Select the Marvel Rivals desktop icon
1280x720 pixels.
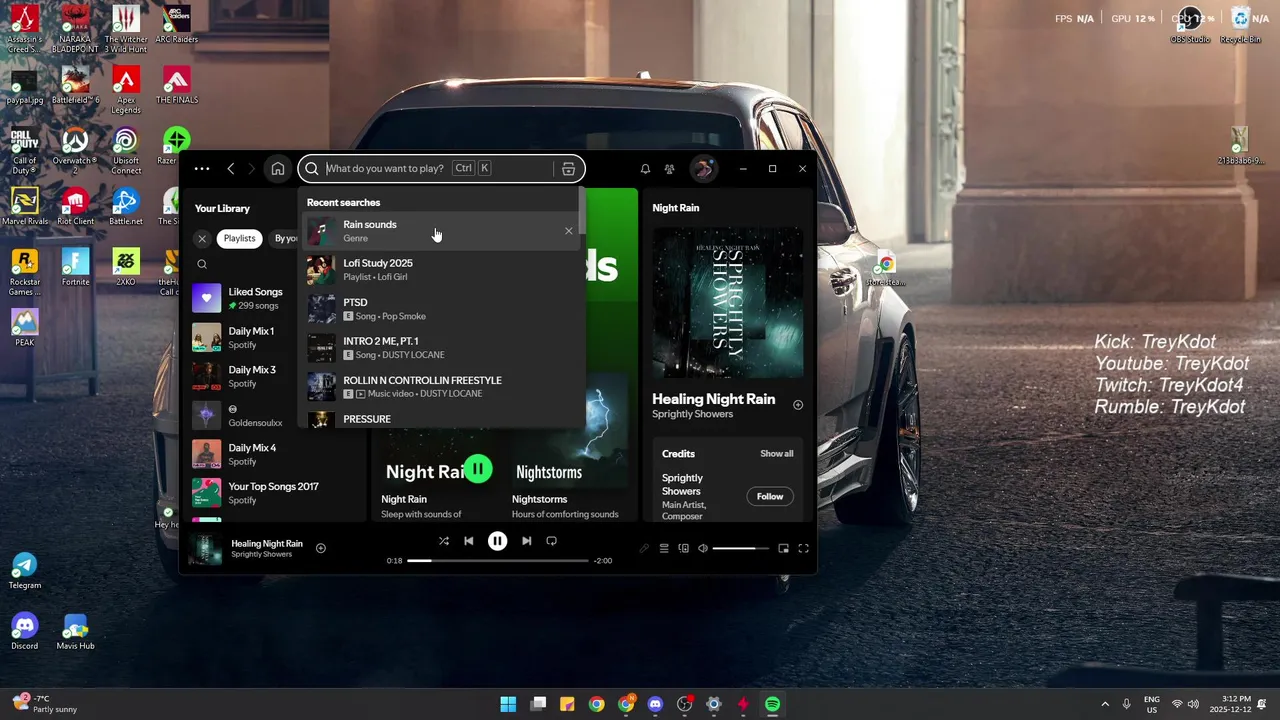[x=25, y=207]
